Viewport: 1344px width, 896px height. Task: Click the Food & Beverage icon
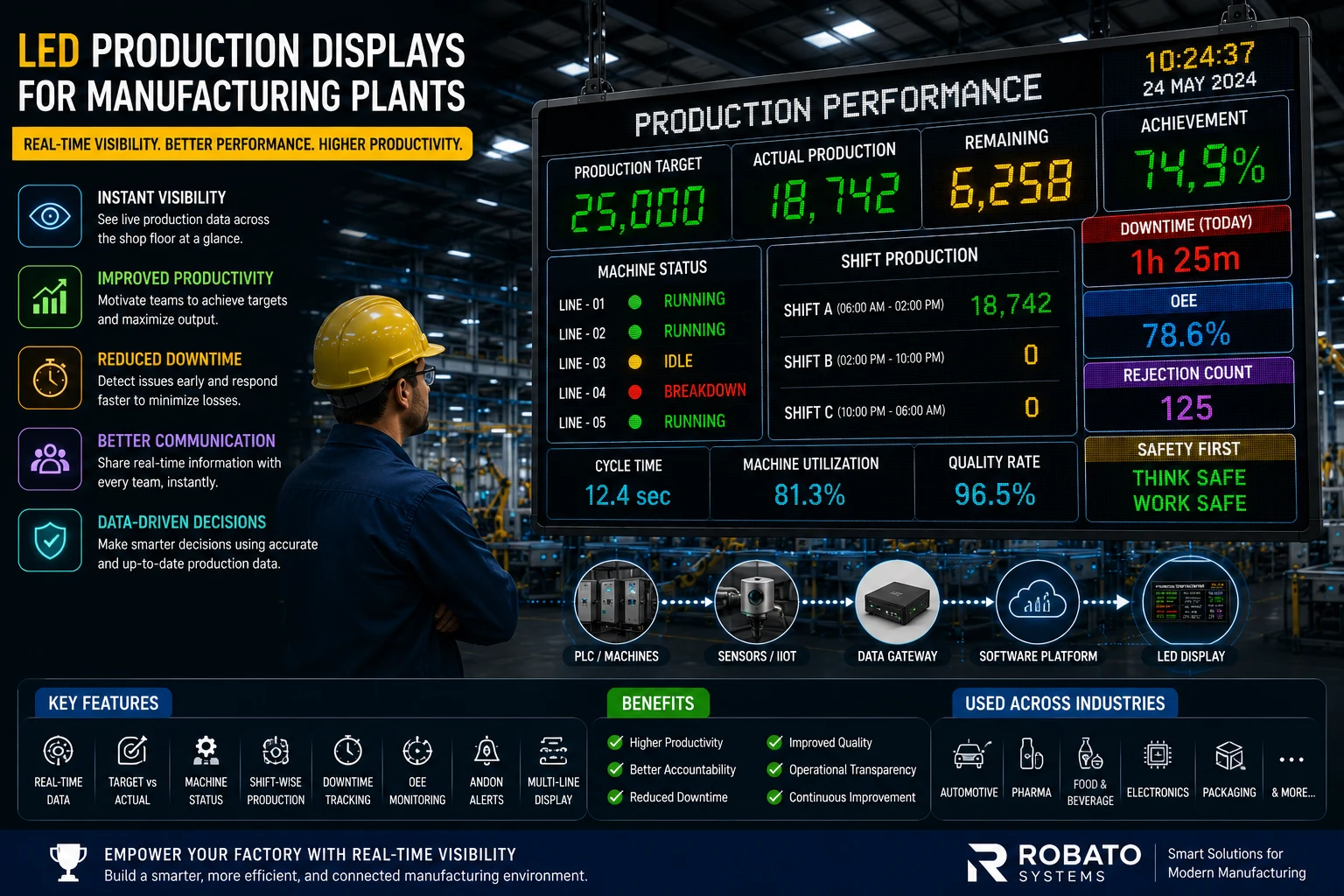point(1090,753)
